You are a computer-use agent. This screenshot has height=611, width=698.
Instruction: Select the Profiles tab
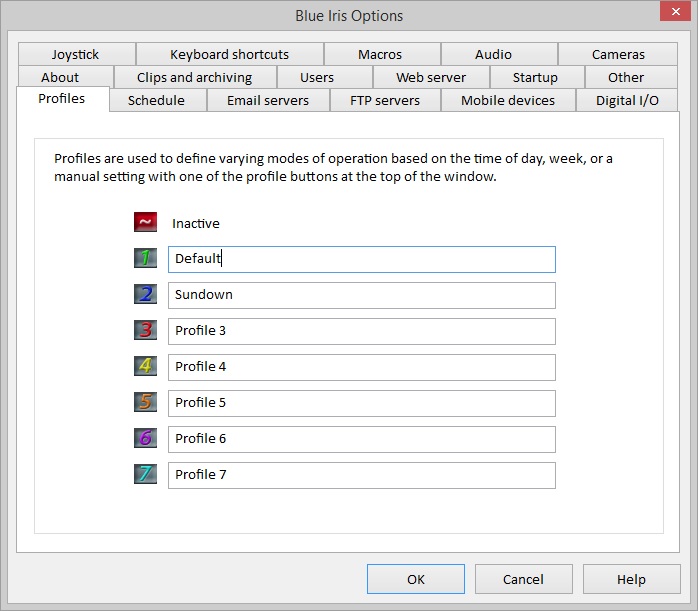coord(62,99)
